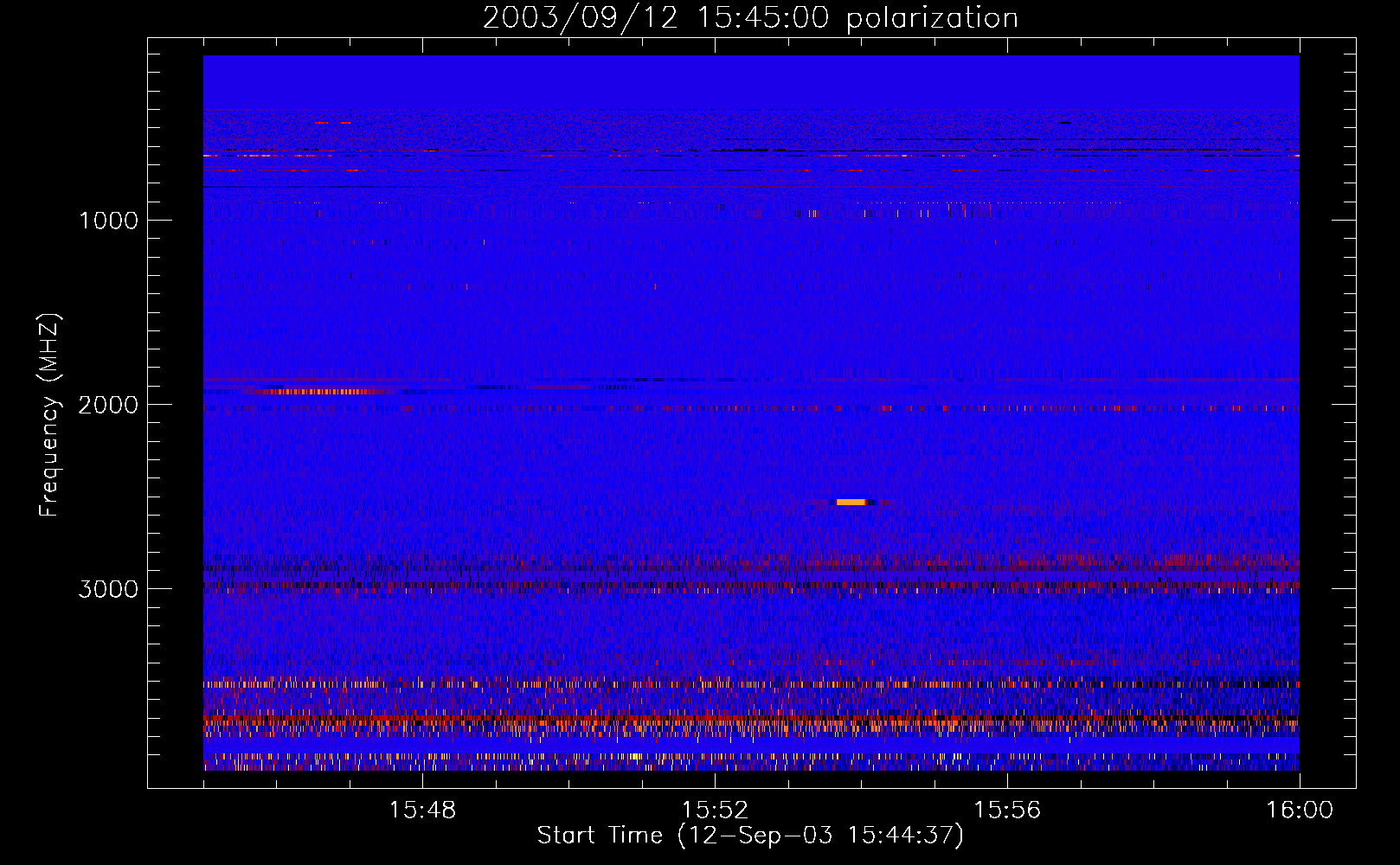Click the "15:48" time tick label

point(422,811)
